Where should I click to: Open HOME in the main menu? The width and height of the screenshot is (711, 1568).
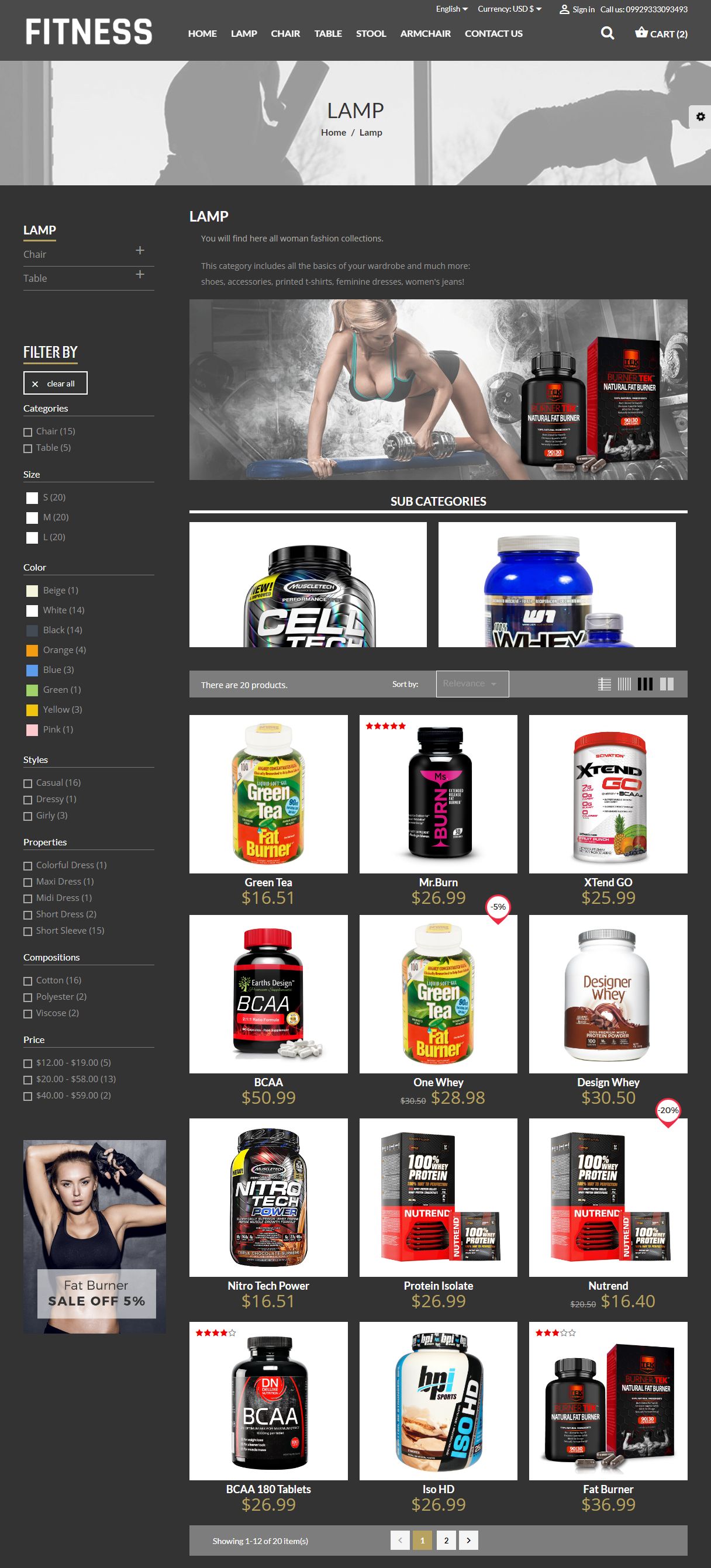(202, 33)
